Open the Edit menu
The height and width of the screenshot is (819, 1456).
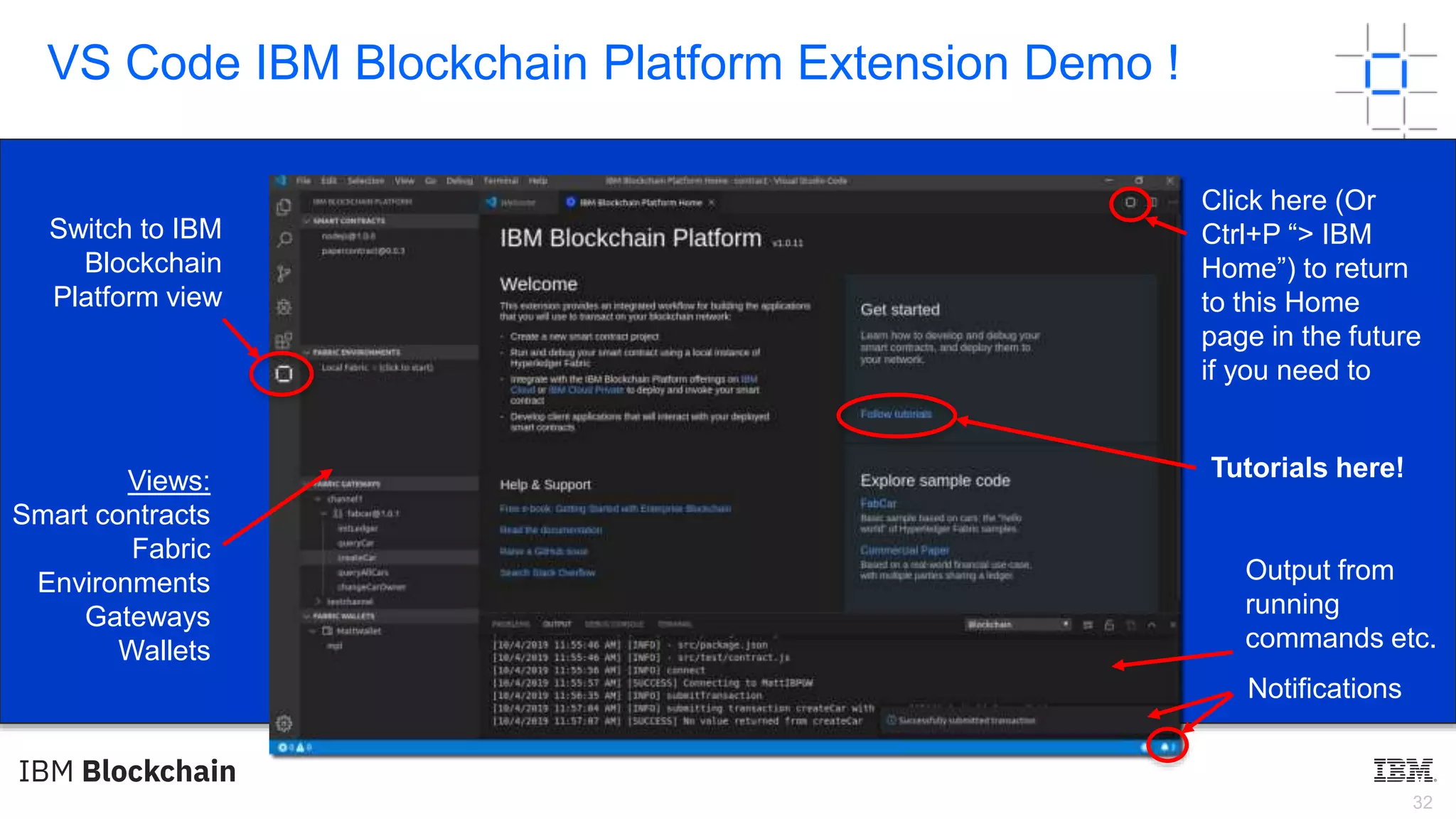(329, 181)
